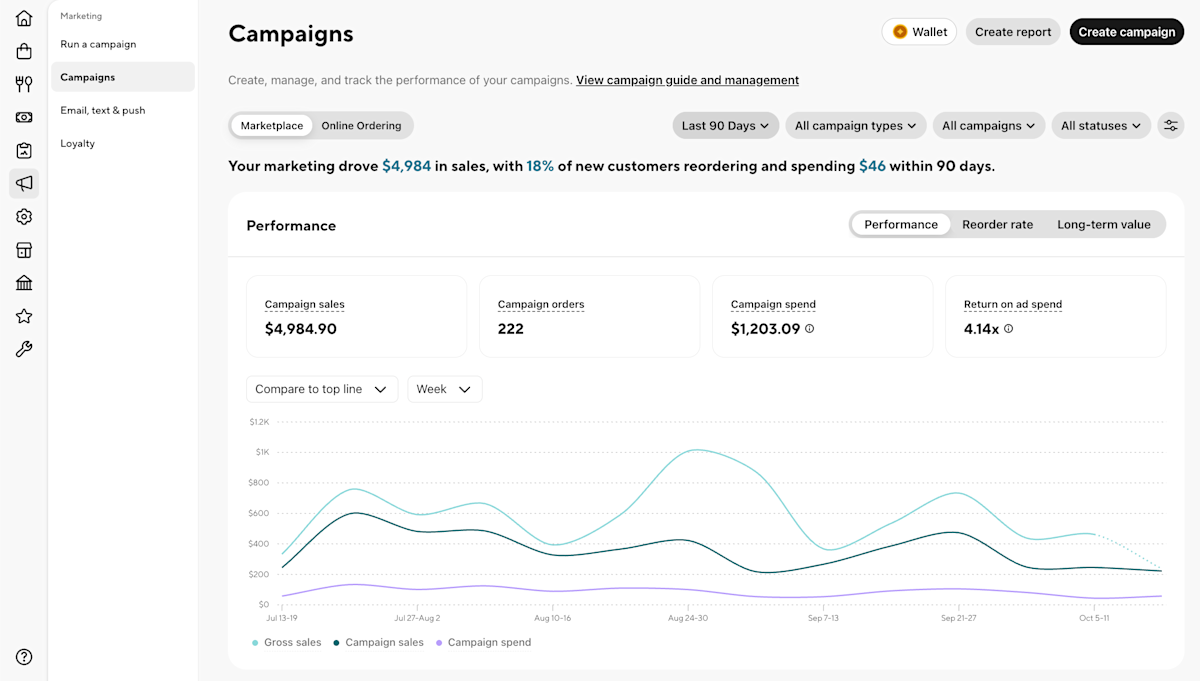
Task: Open the Week interval dropdown
Action: [x=445, y=389]
